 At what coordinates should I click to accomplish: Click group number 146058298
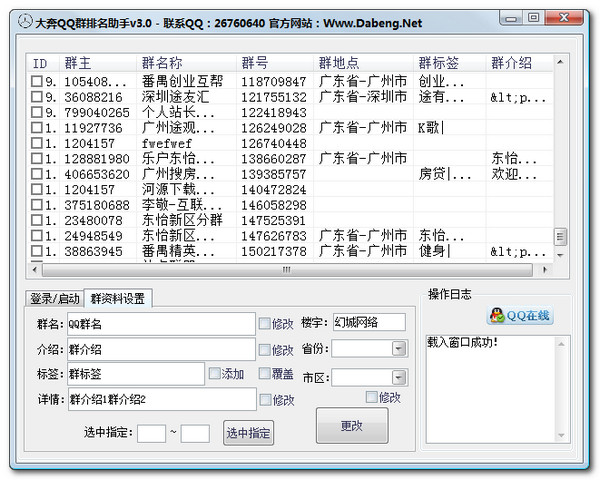274,205
